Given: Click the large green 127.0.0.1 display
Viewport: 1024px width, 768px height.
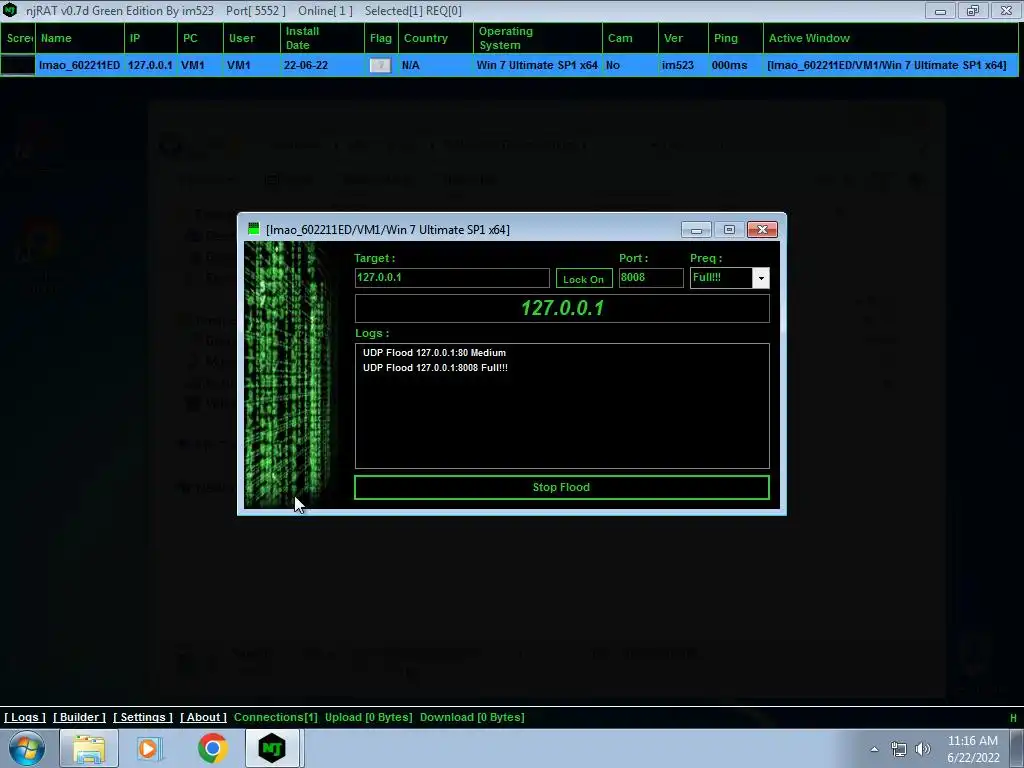Looking at the screenshot, I should point(562,308).
